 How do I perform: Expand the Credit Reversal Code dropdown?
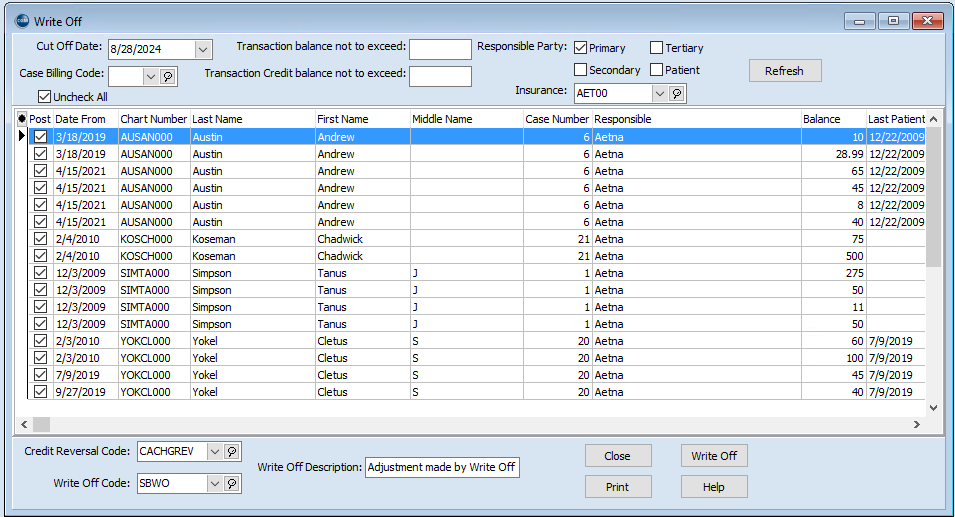[214, 451]
